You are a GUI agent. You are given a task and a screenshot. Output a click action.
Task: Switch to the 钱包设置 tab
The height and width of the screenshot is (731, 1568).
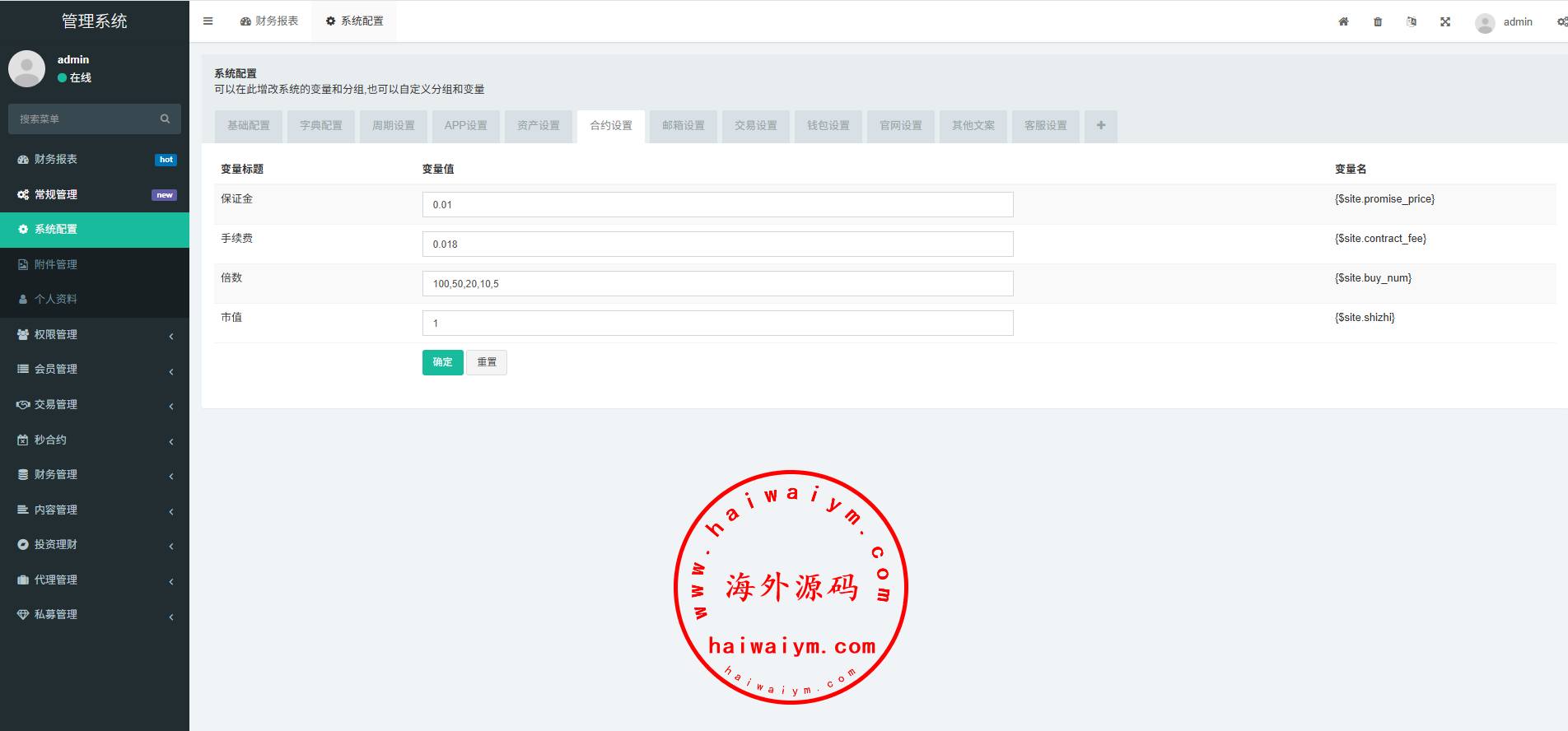tap(828, 126)
